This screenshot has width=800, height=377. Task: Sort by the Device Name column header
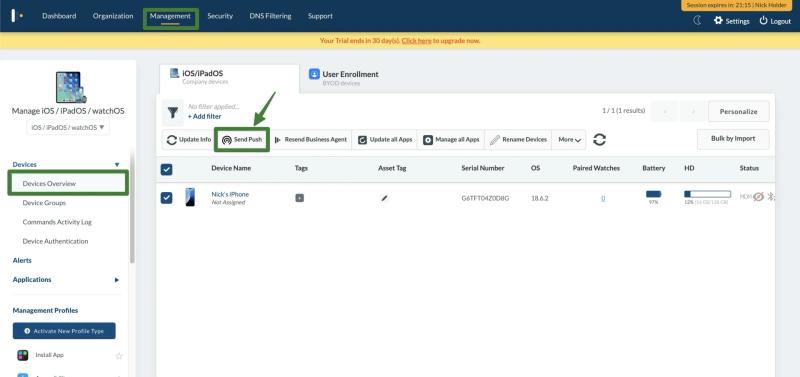pos(231,168)
